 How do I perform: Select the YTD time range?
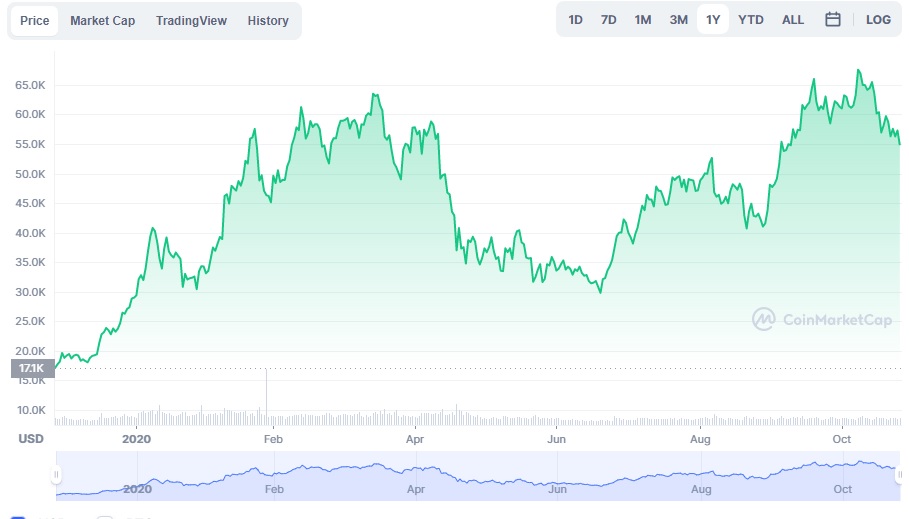tap(751, 20)
